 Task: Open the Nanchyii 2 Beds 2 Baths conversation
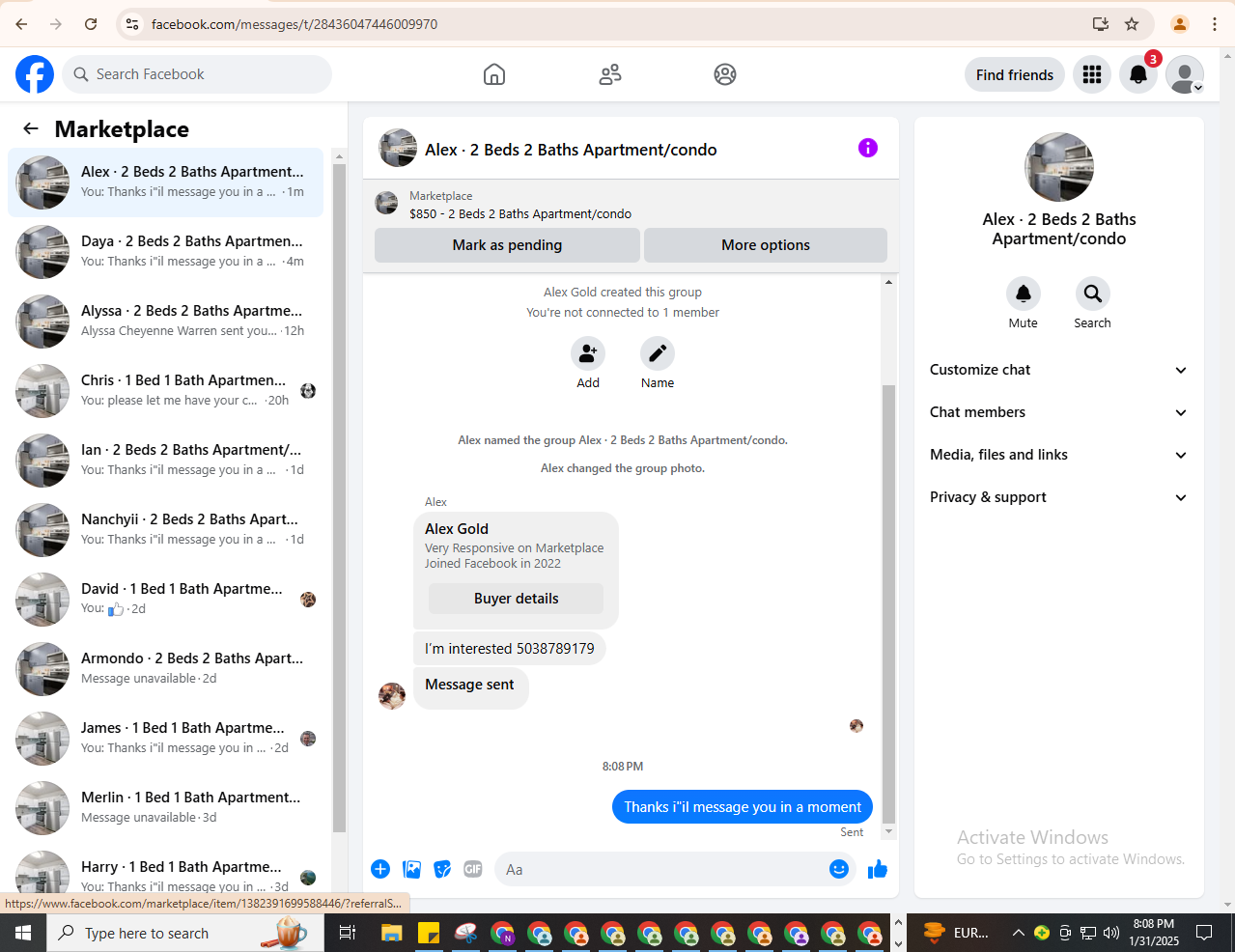pyautogui.click(x=165, y=530)
